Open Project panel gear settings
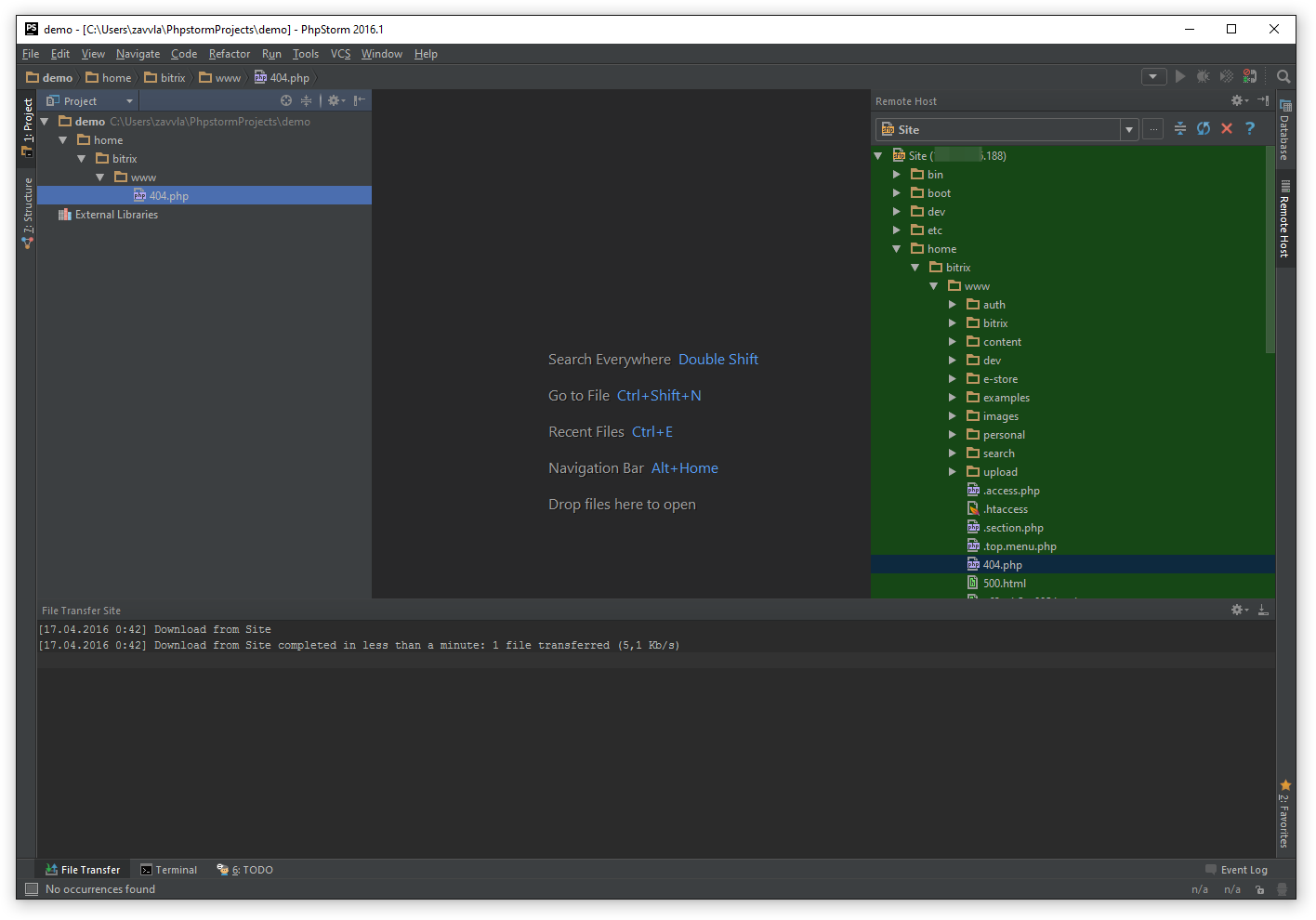The height and width of the screenshot is (920, 1316). [x=336, y=100]
